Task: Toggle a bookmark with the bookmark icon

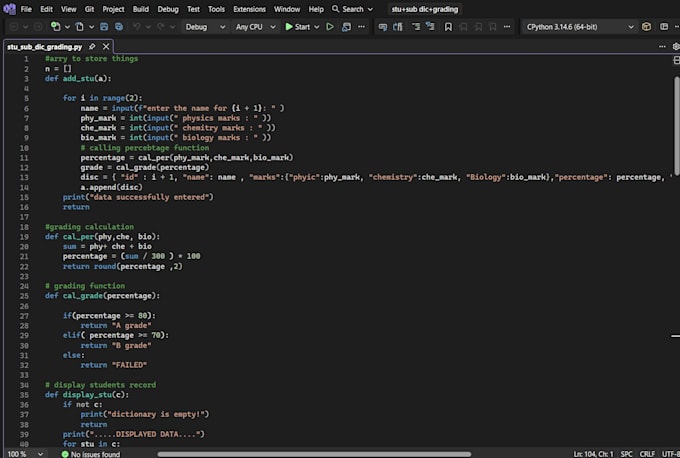Action: [448, 27]
